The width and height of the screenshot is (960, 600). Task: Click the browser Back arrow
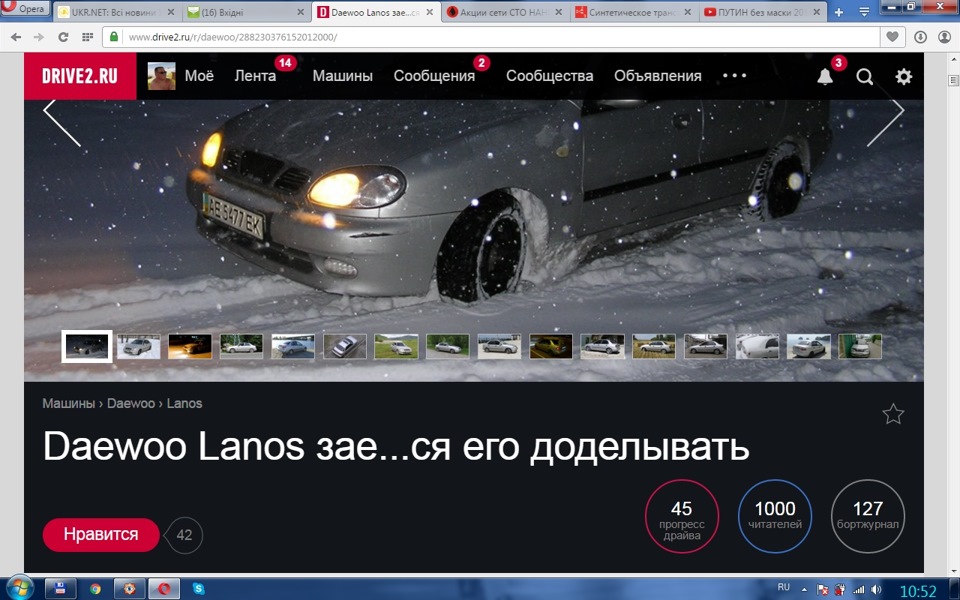[x=16, y=37]
